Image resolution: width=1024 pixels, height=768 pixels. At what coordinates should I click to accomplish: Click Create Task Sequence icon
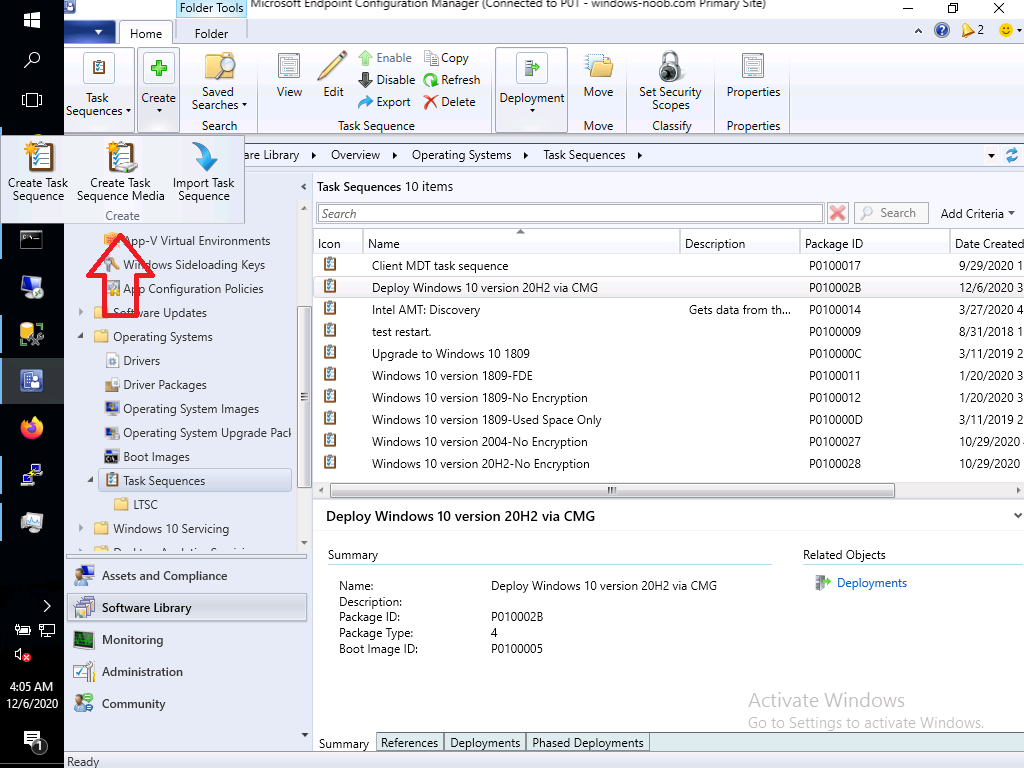pyautogui.click(x=38, y=172)
